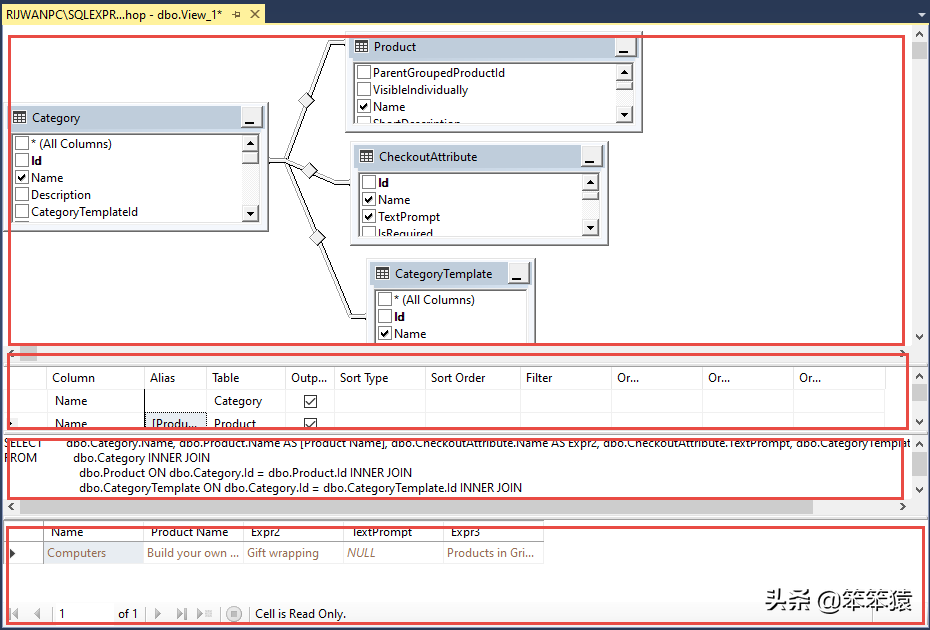The image size is (930, 630).
Task: Pin the dbo.View_1 document tab
Action: [236, 14]
